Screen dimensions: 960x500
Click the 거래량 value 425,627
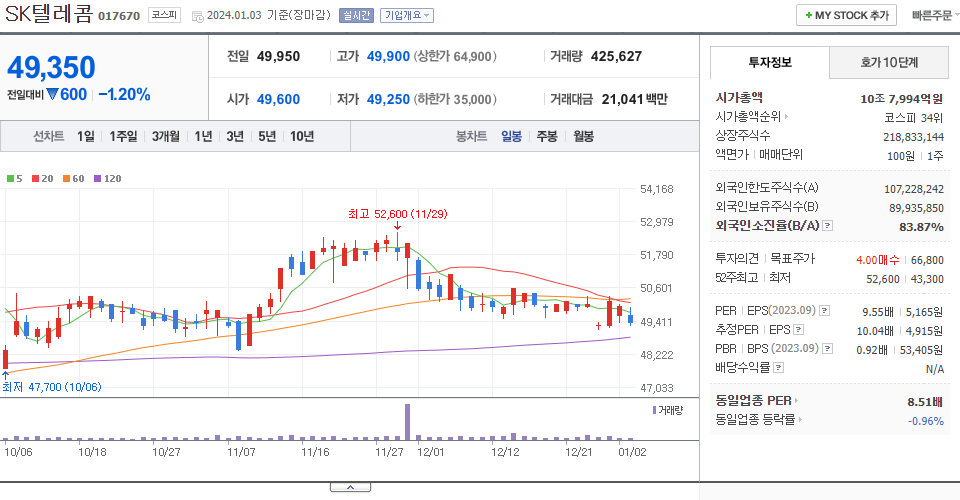[617, 56]
